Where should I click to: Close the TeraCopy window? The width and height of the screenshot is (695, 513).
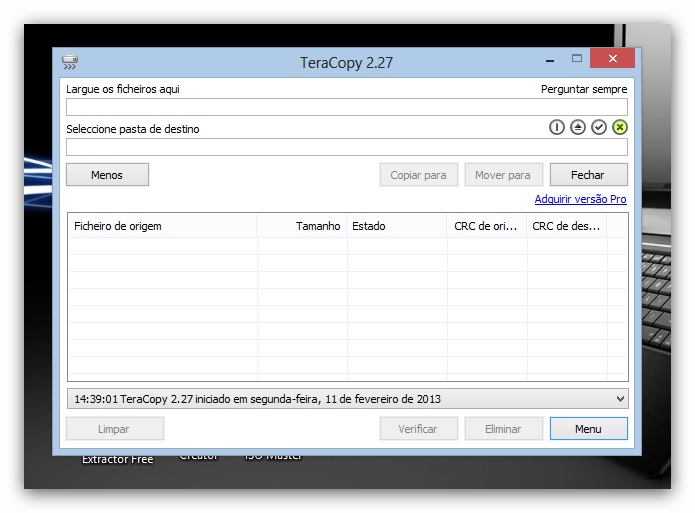point(613,58)
